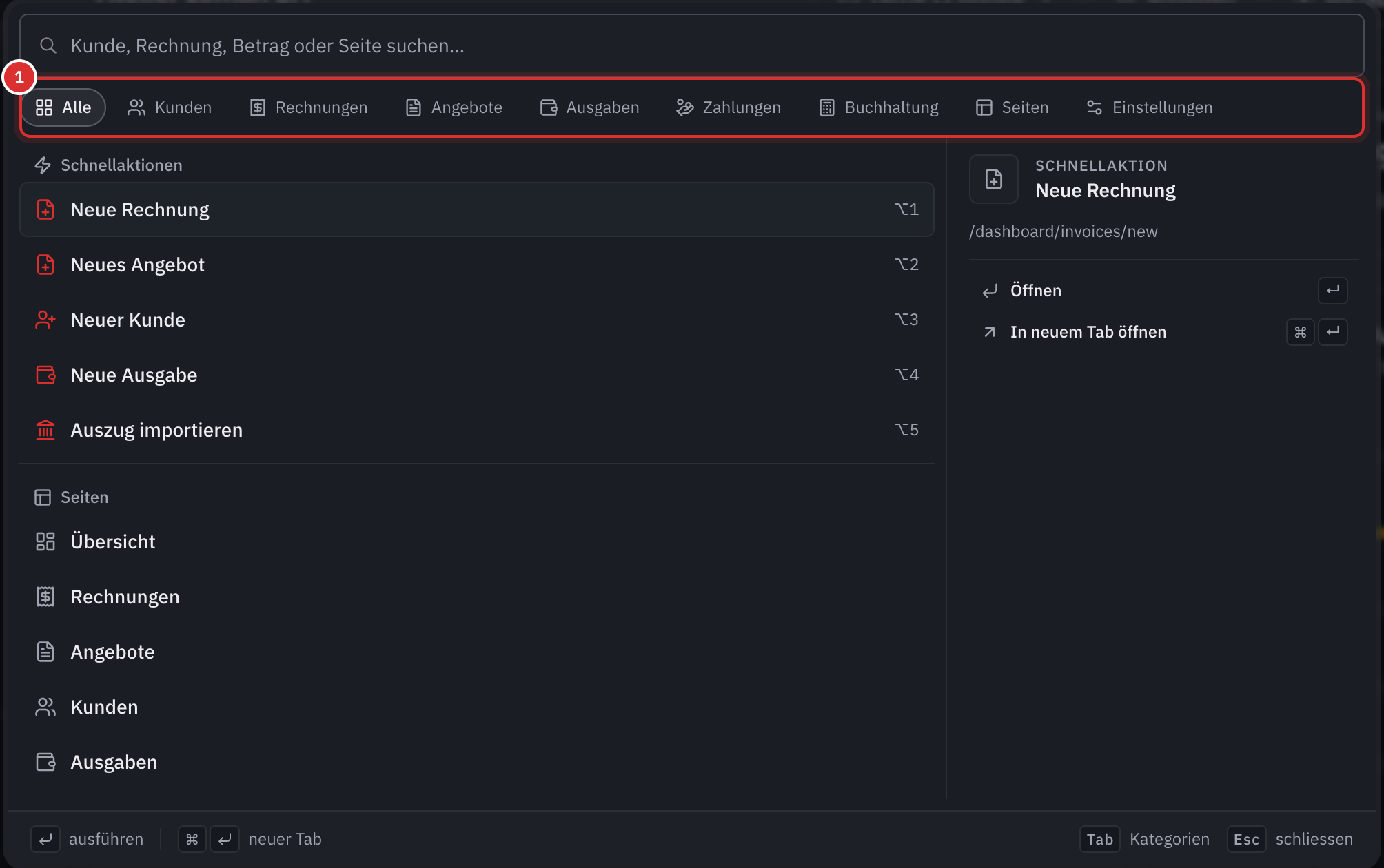Focus the Kunde, Rechnung, Betrag search field

click(692, 45)
